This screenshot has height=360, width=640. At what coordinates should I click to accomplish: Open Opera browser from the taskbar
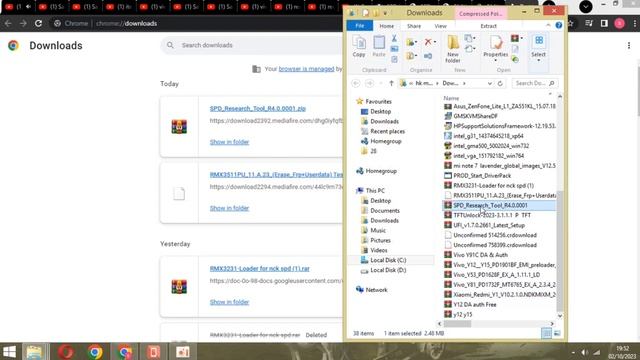[x=65, y=351]
